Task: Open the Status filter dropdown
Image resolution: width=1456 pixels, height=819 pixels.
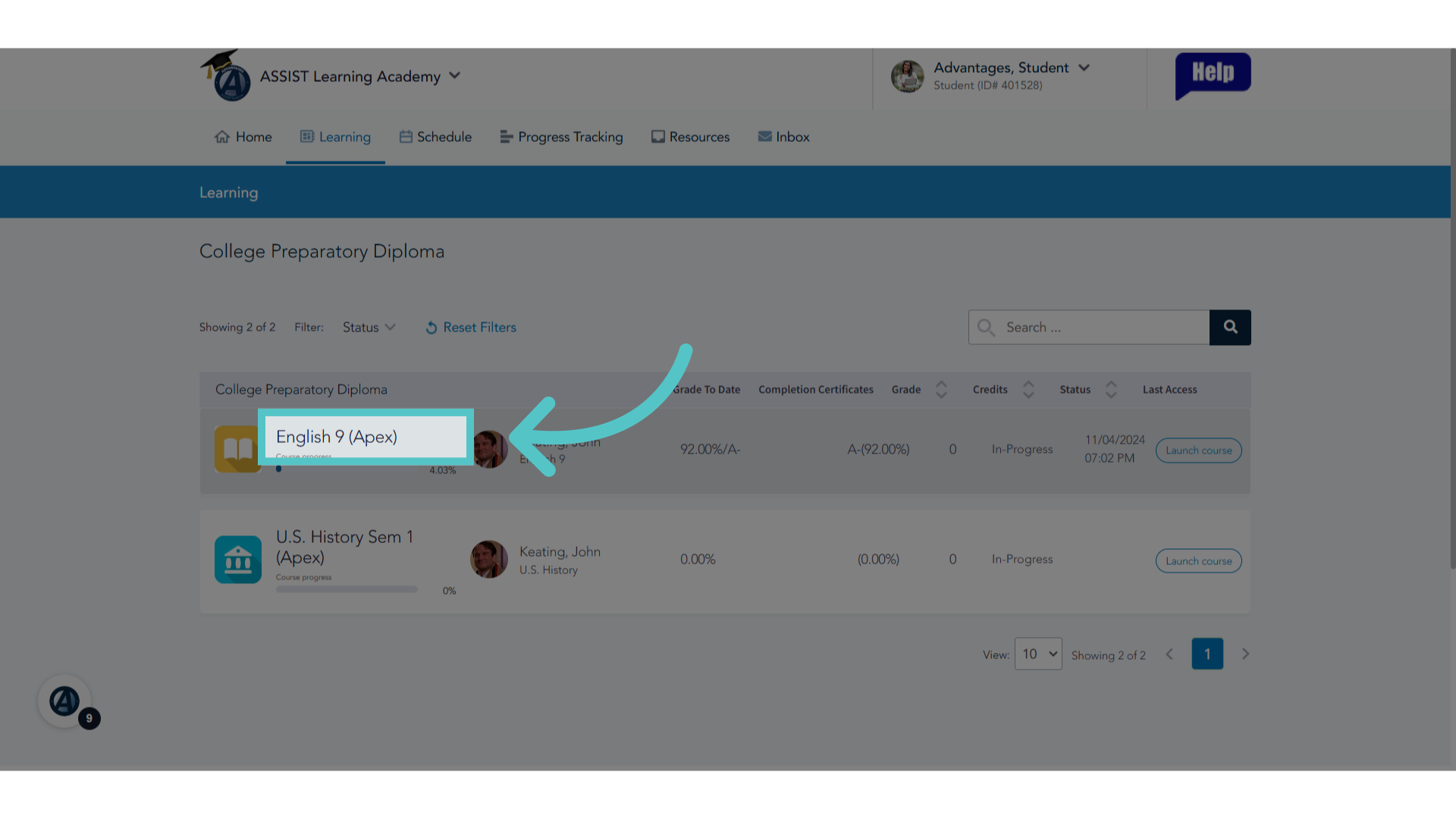Action: (369, 327)
